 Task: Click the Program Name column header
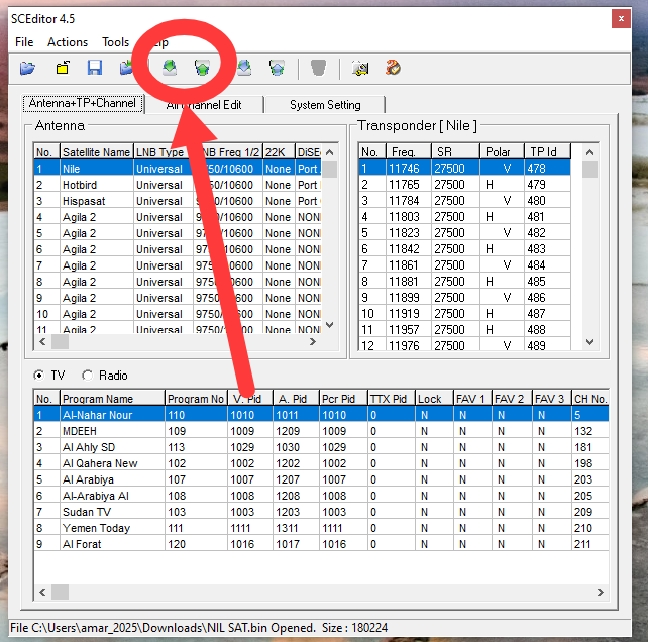[x=112, y=399]
